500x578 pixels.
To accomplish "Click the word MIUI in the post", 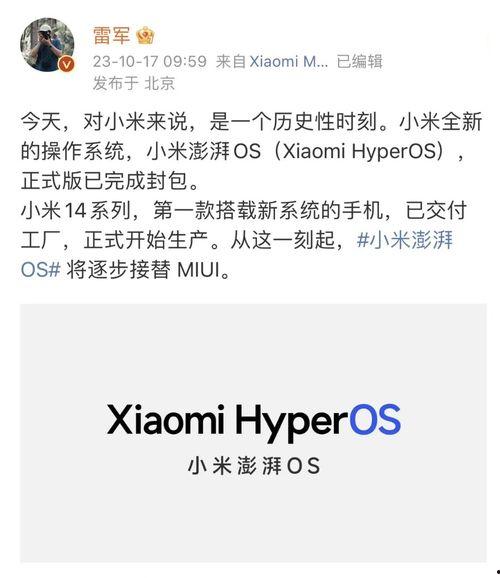I will click(198, 270).
